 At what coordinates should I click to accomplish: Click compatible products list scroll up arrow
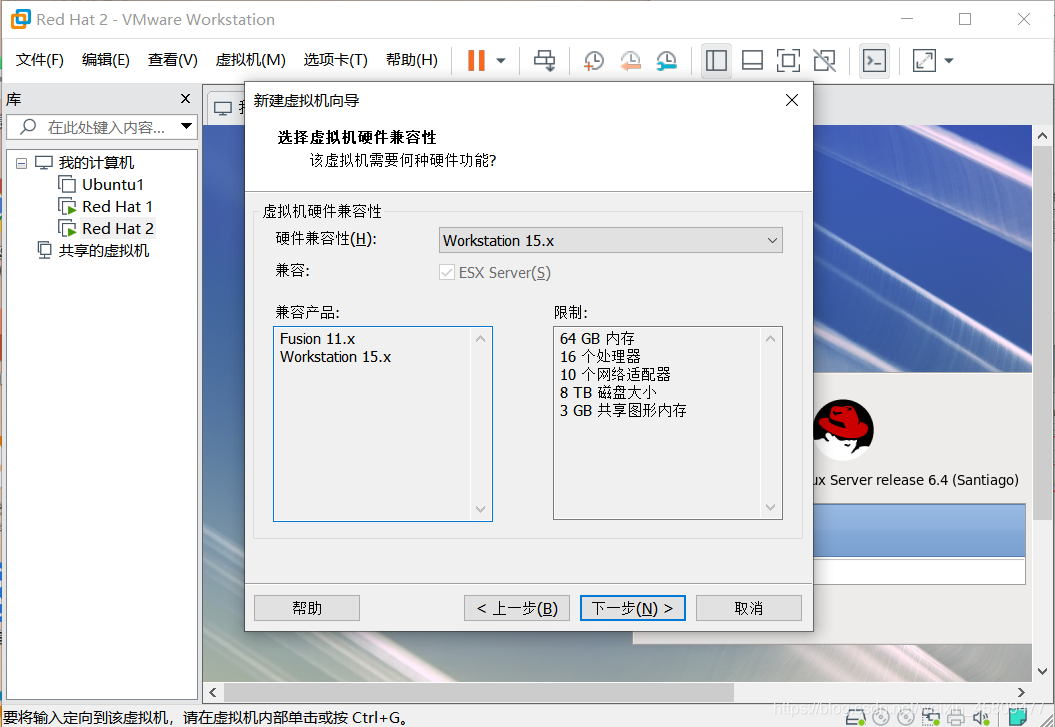(x=480, y=338)
